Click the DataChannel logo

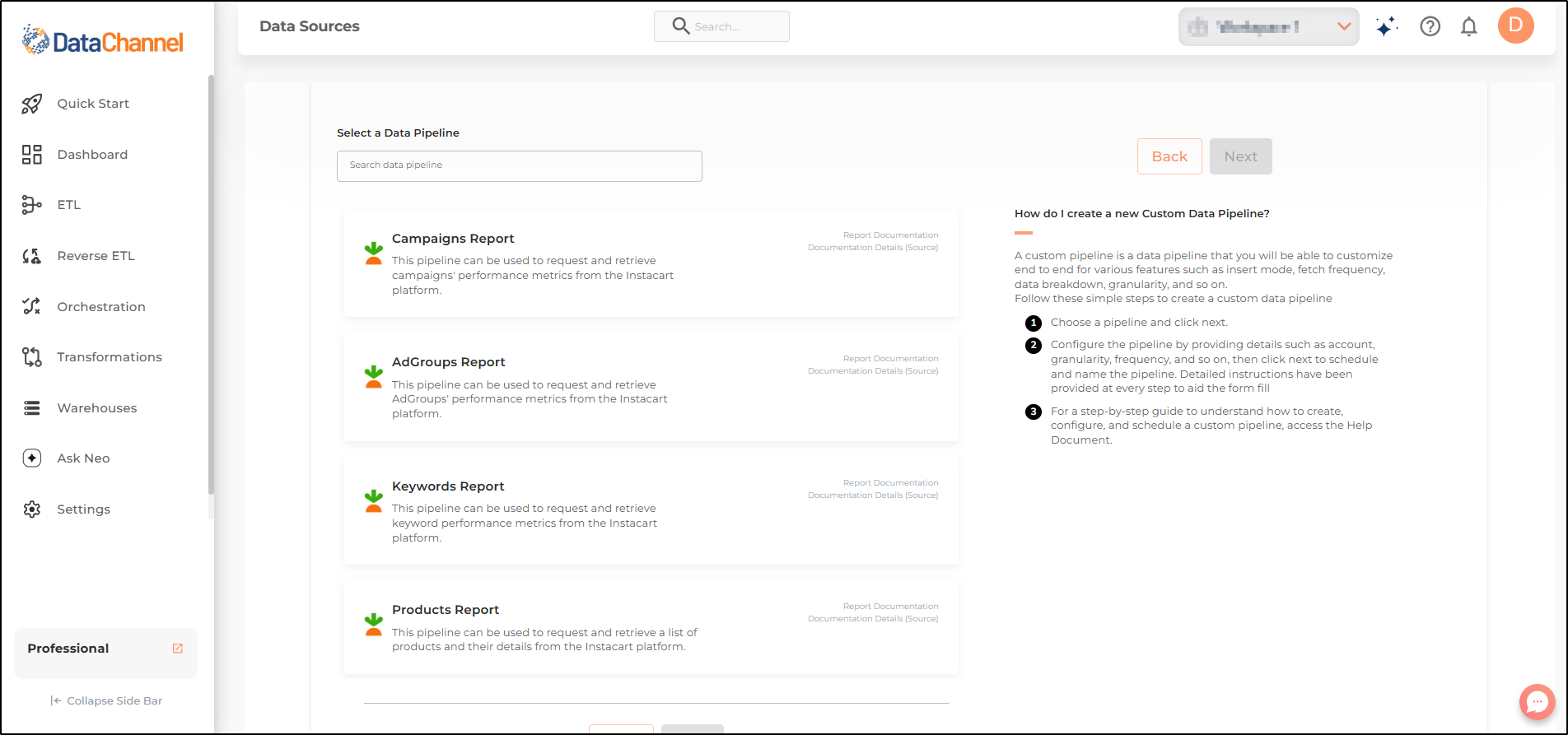[103, 40]
